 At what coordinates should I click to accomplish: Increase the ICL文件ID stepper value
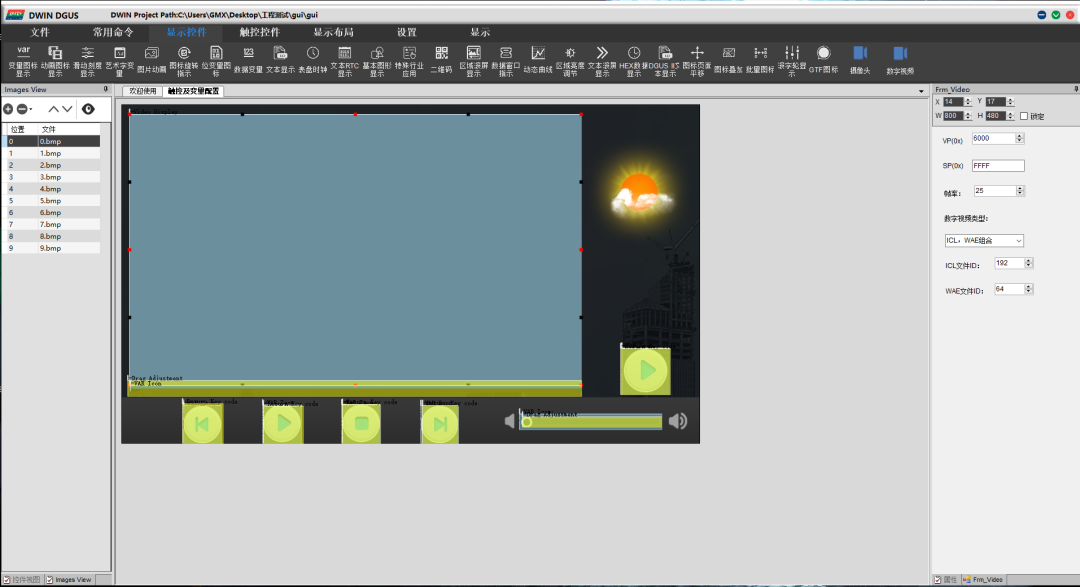point(1028,260)
